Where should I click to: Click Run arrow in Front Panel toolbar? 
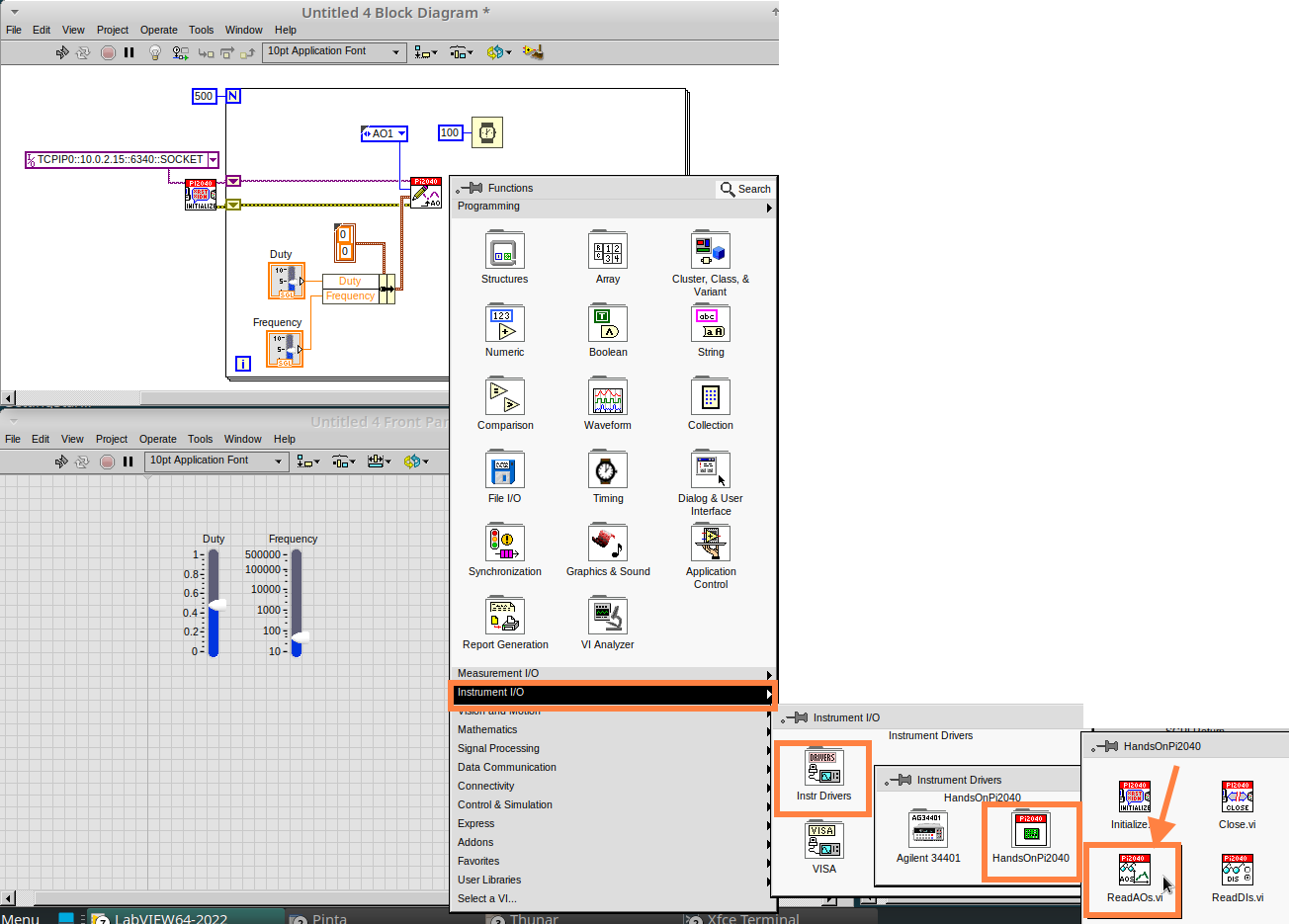[x=61, y=462]
